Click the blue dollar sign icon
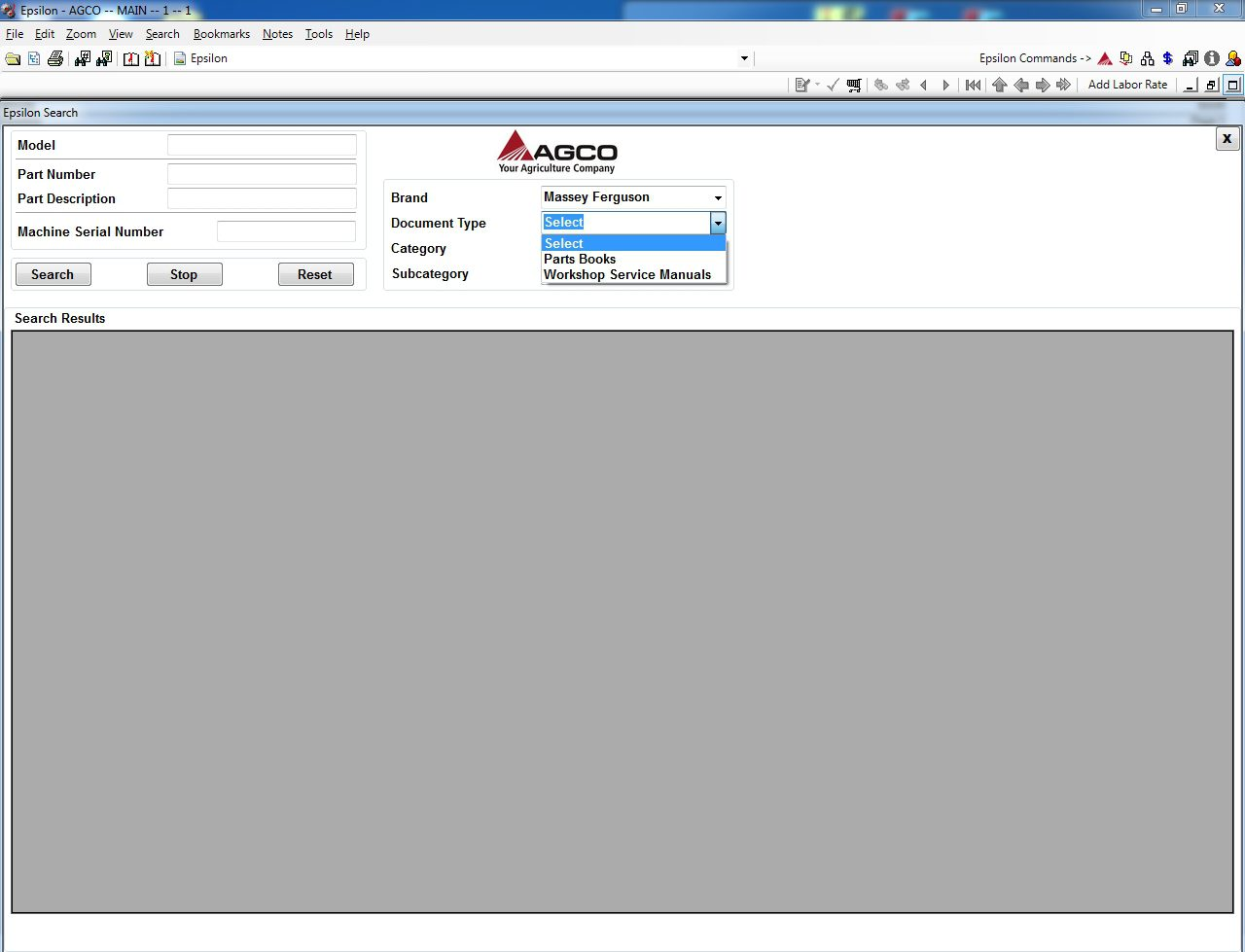Viewport: 1245px width, 952px height. pyautogui.click(x=1168, y=59)
